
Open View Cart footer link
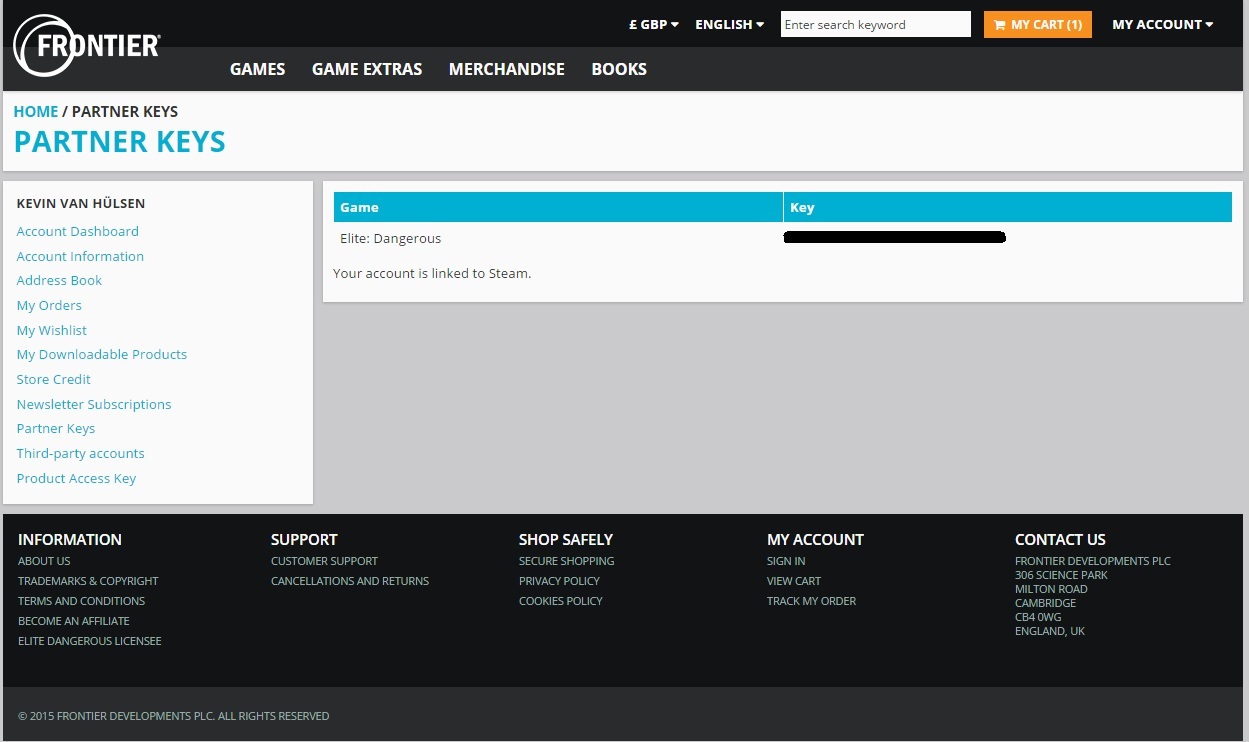pyautogui.click(x=794, y=581)
